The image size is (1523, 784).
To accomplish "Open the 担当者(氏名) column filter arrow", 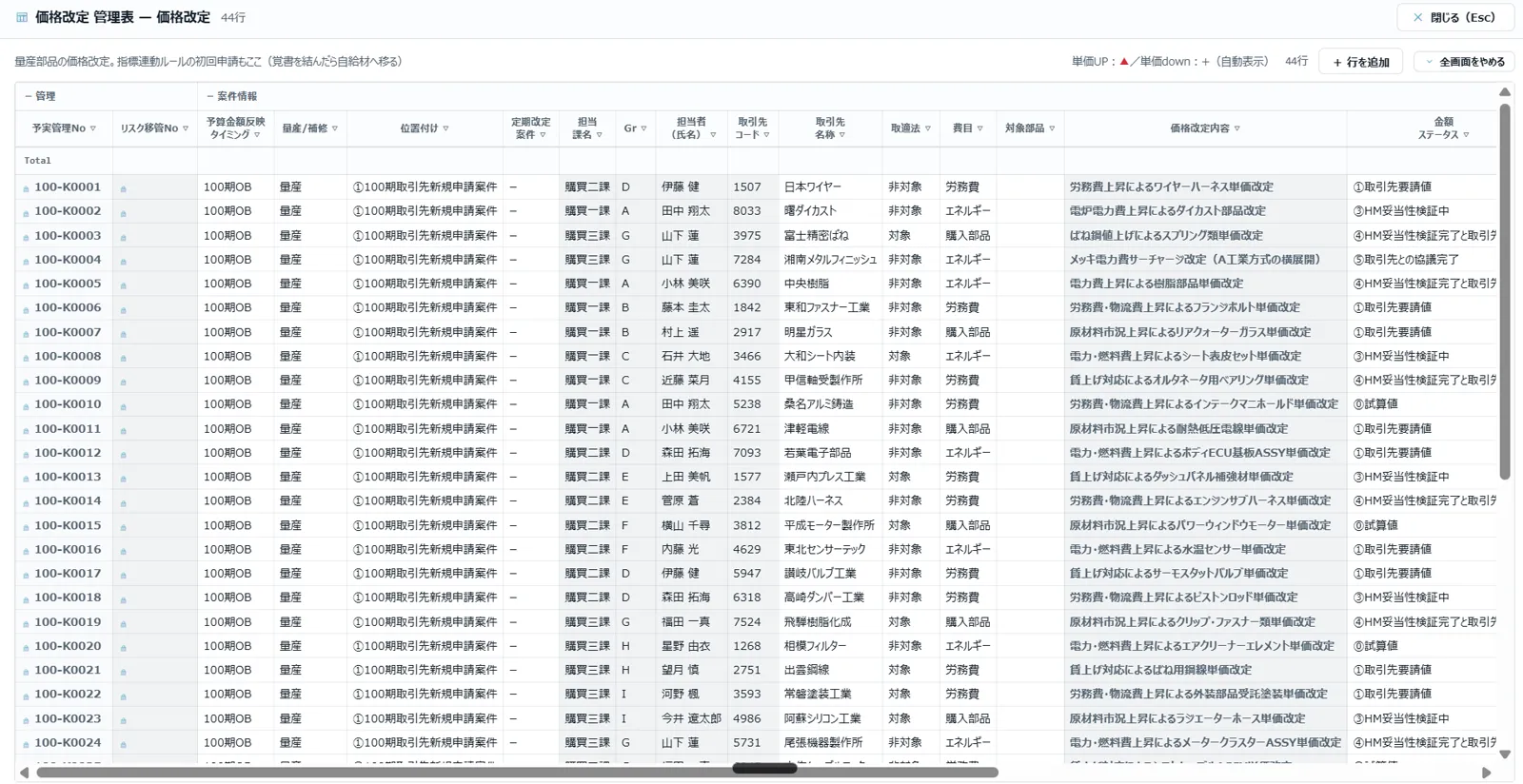I will pos(713,135).
